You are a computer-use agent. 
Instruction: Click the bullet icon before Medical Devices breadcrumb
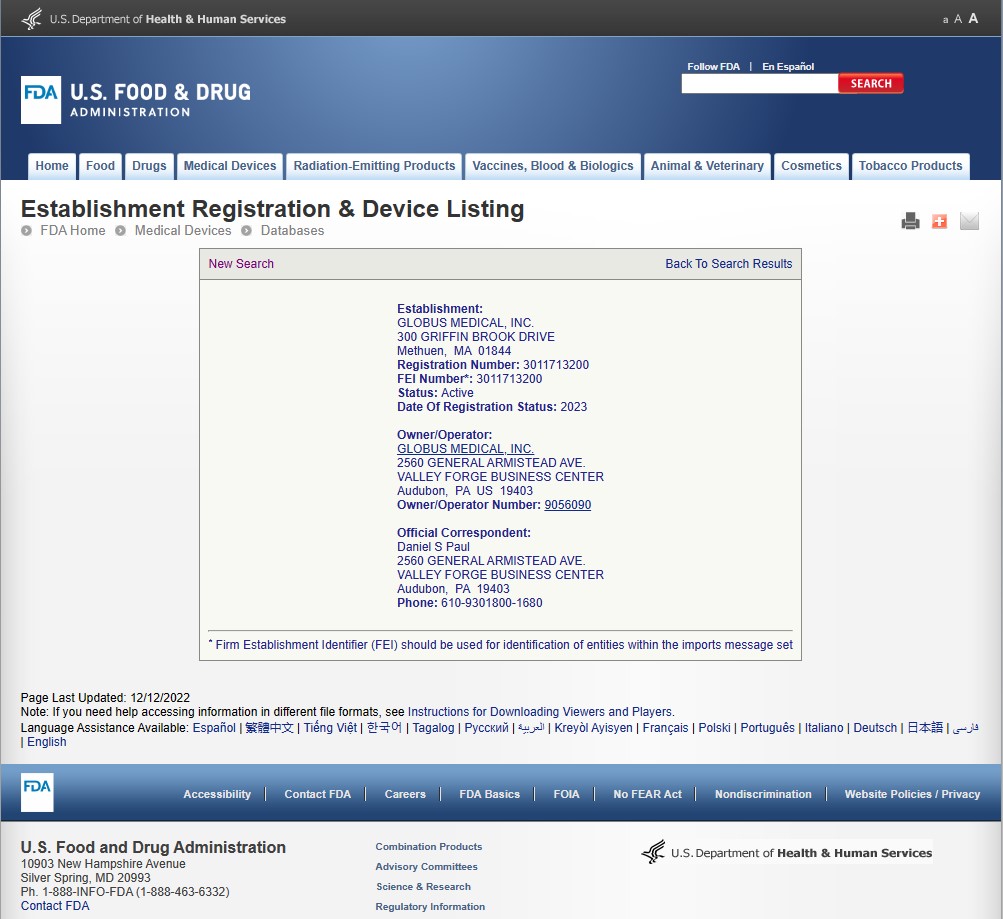(120, 230)
